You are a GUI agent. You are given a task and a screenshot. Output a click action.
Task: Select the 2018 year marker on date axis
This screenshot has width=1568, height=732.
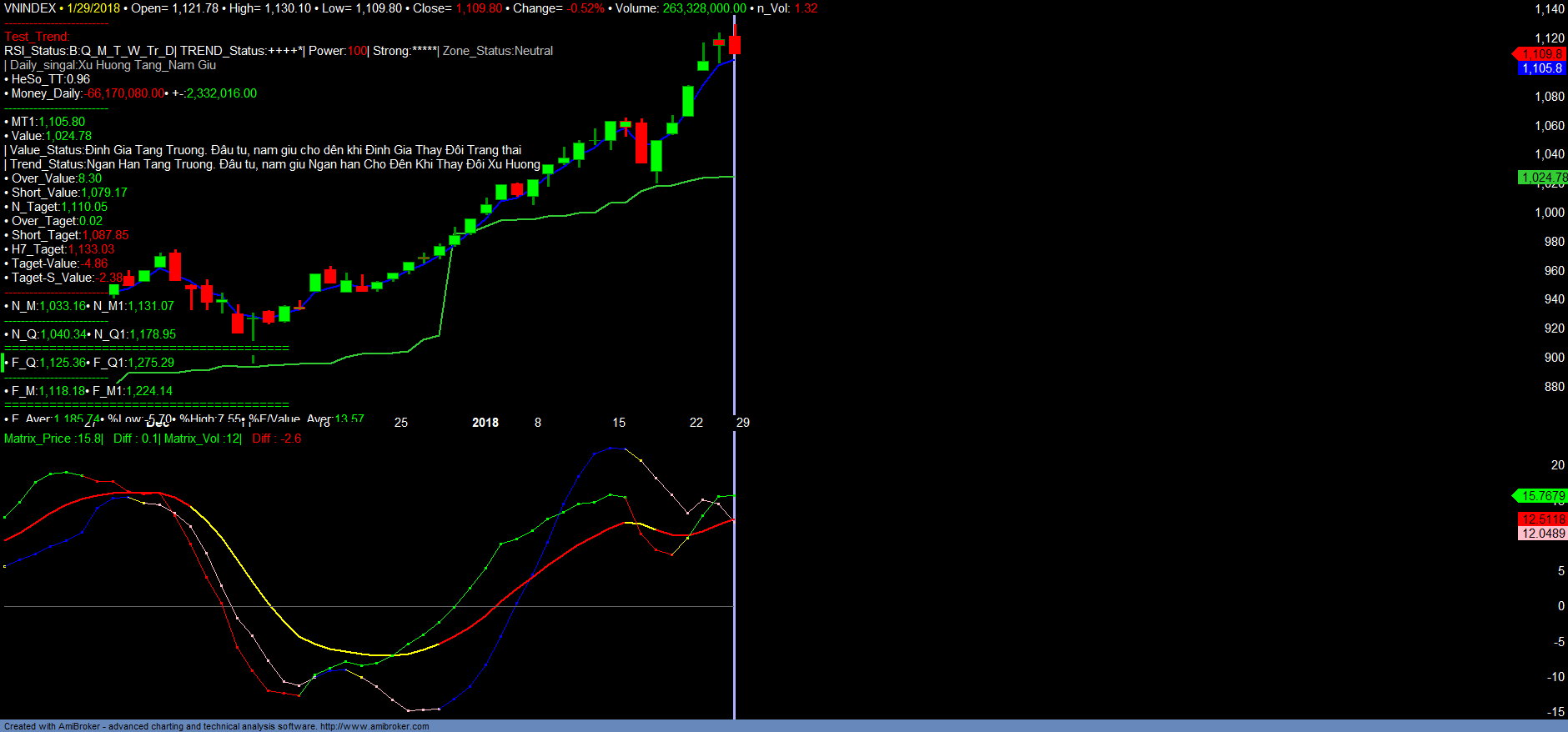pos(485,423)
